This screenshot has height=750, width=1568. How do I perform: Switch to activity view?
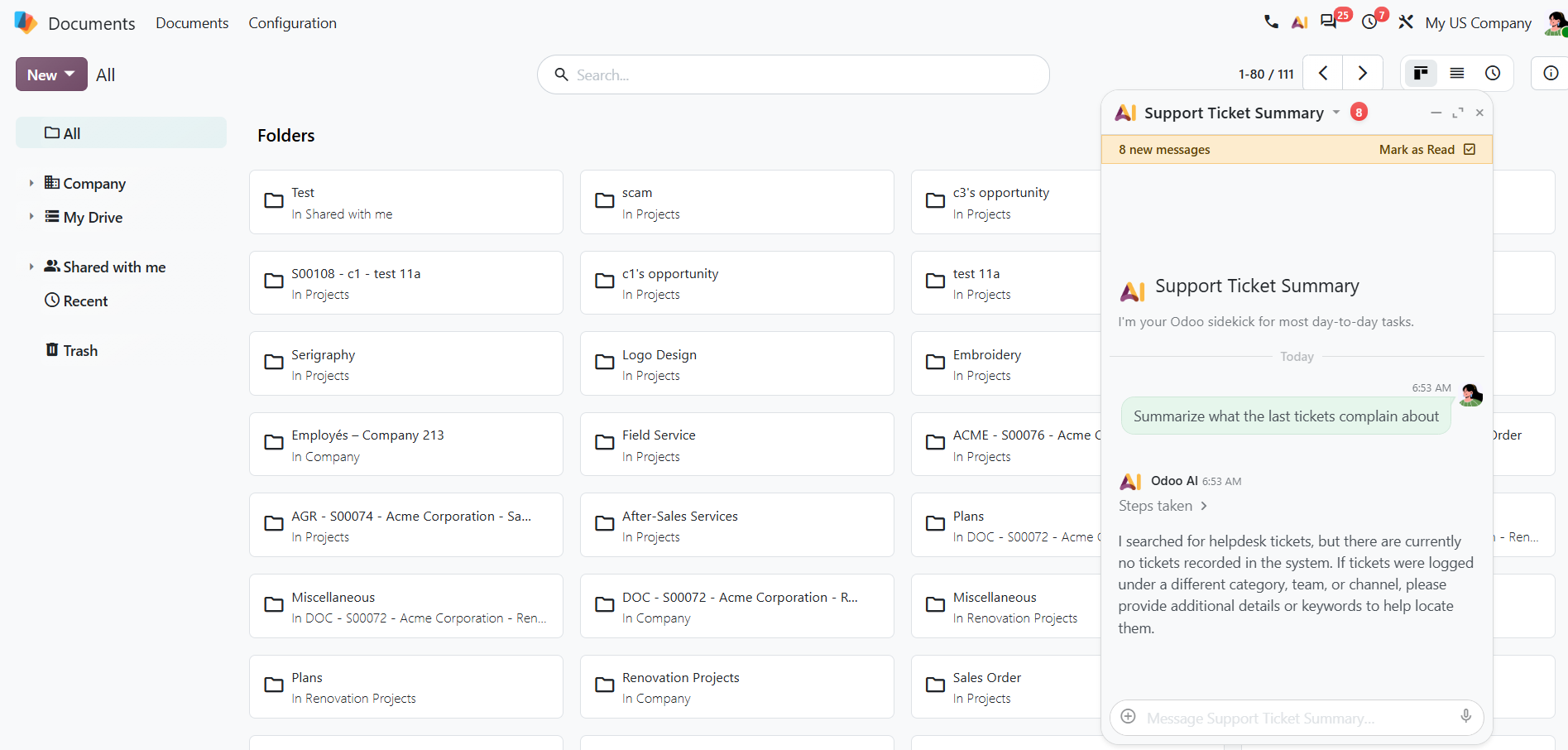1493,74
